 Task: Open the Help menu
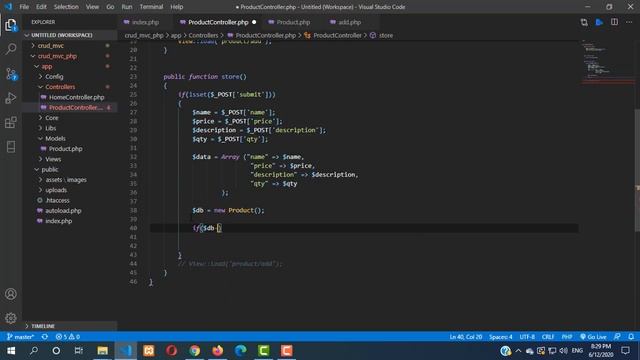coord(177,7)
